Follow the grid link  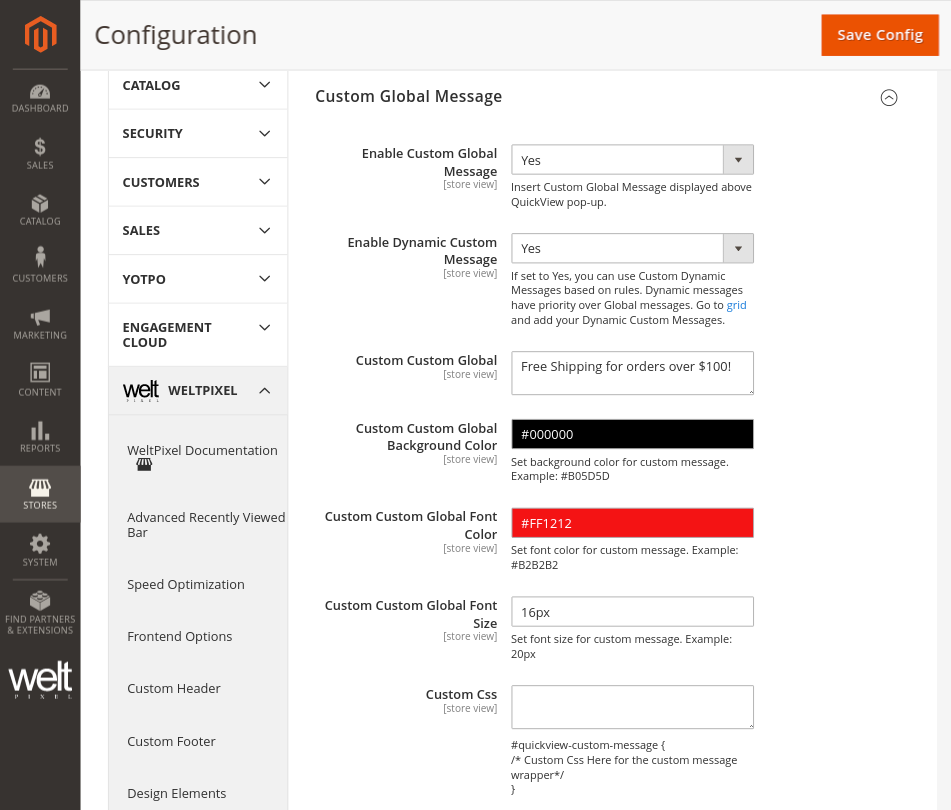tap(736, 305)
